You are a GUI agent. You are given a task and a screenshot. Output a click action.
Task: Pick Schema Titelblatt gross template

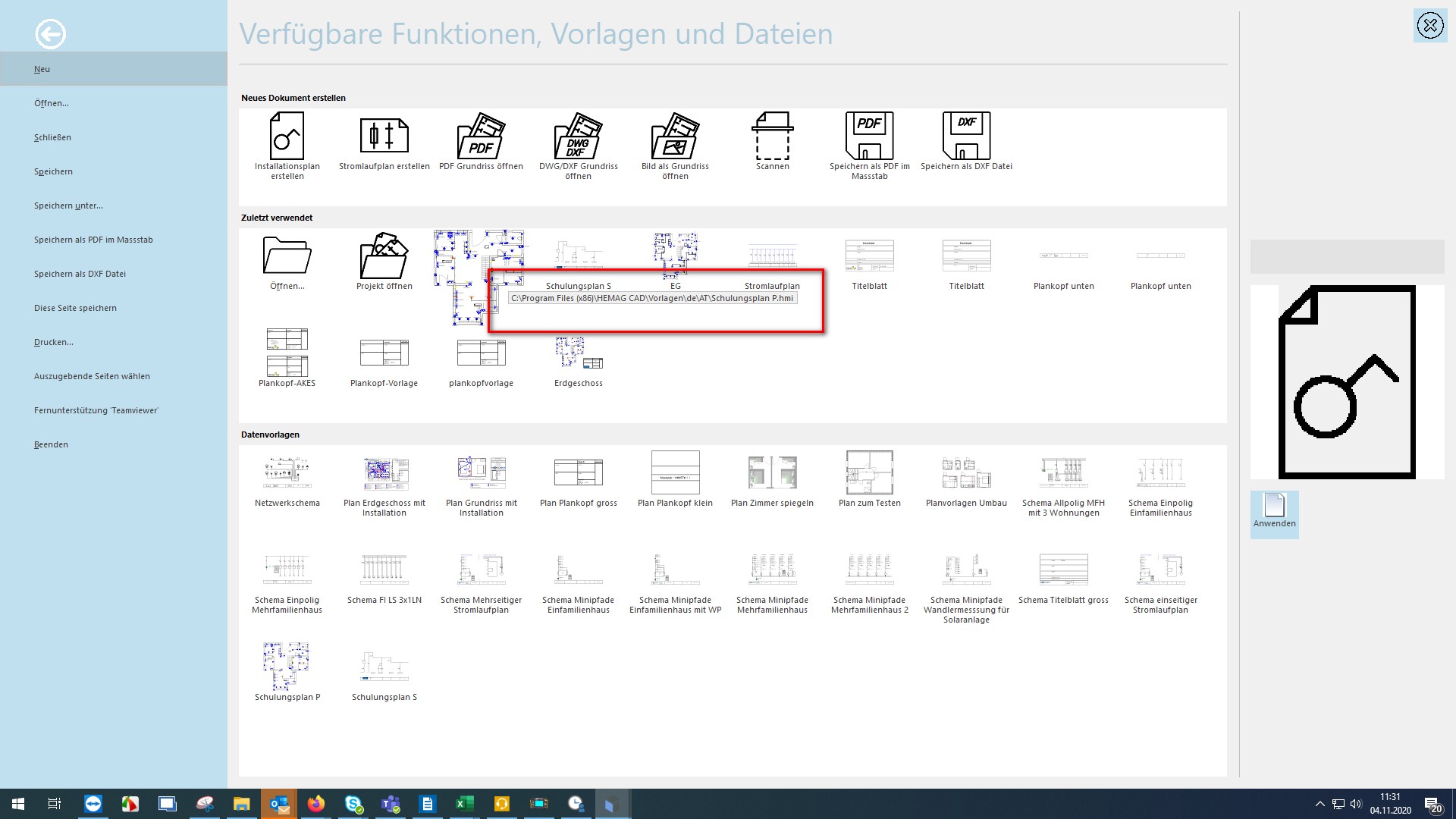click(1063, 570)
